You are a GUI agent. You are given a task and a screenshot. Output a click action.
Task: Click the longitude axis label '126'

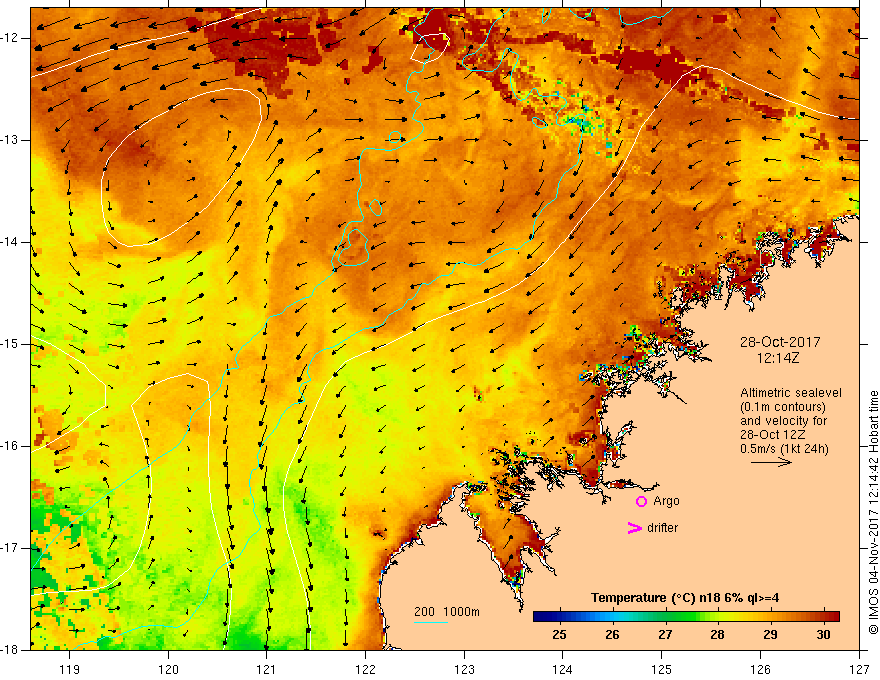tap(760, 669)
